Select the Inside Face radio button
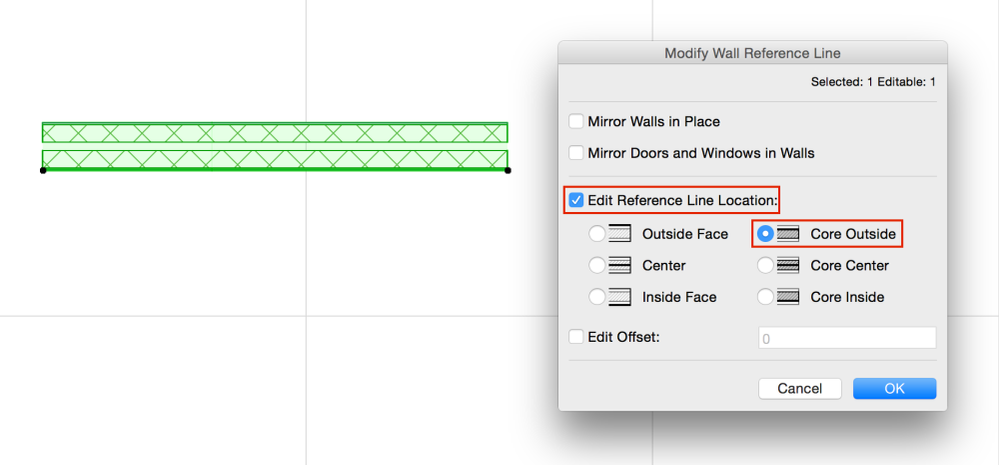Viewport: 999px width, 465px height. (597, 297)
